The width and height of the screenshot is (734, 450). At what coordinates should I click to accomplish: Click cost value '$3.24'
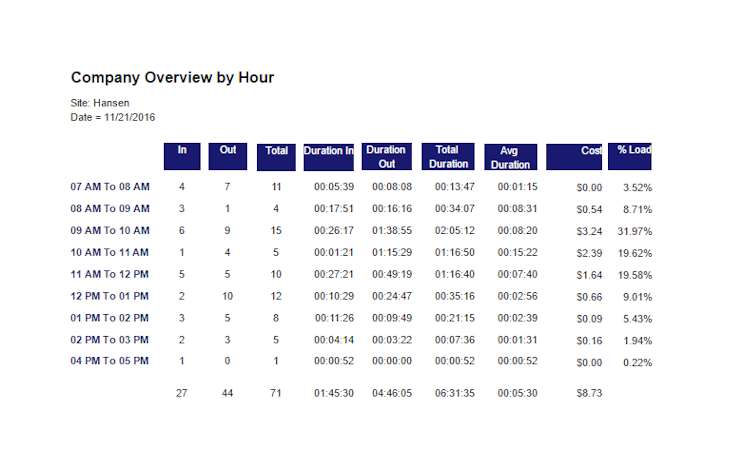pyautogui.click(x=589, y=232)
